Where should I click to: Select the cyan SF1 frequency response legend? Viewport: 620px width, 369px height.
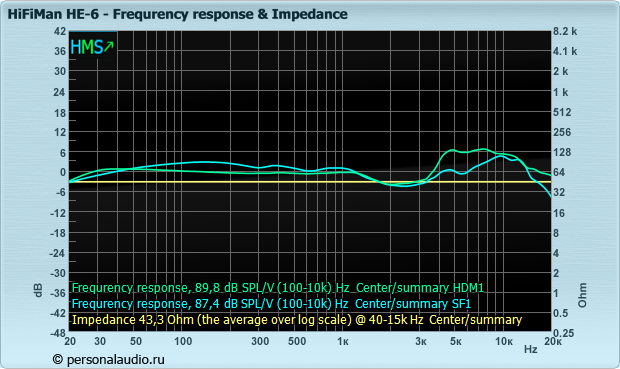pos(271,304)
